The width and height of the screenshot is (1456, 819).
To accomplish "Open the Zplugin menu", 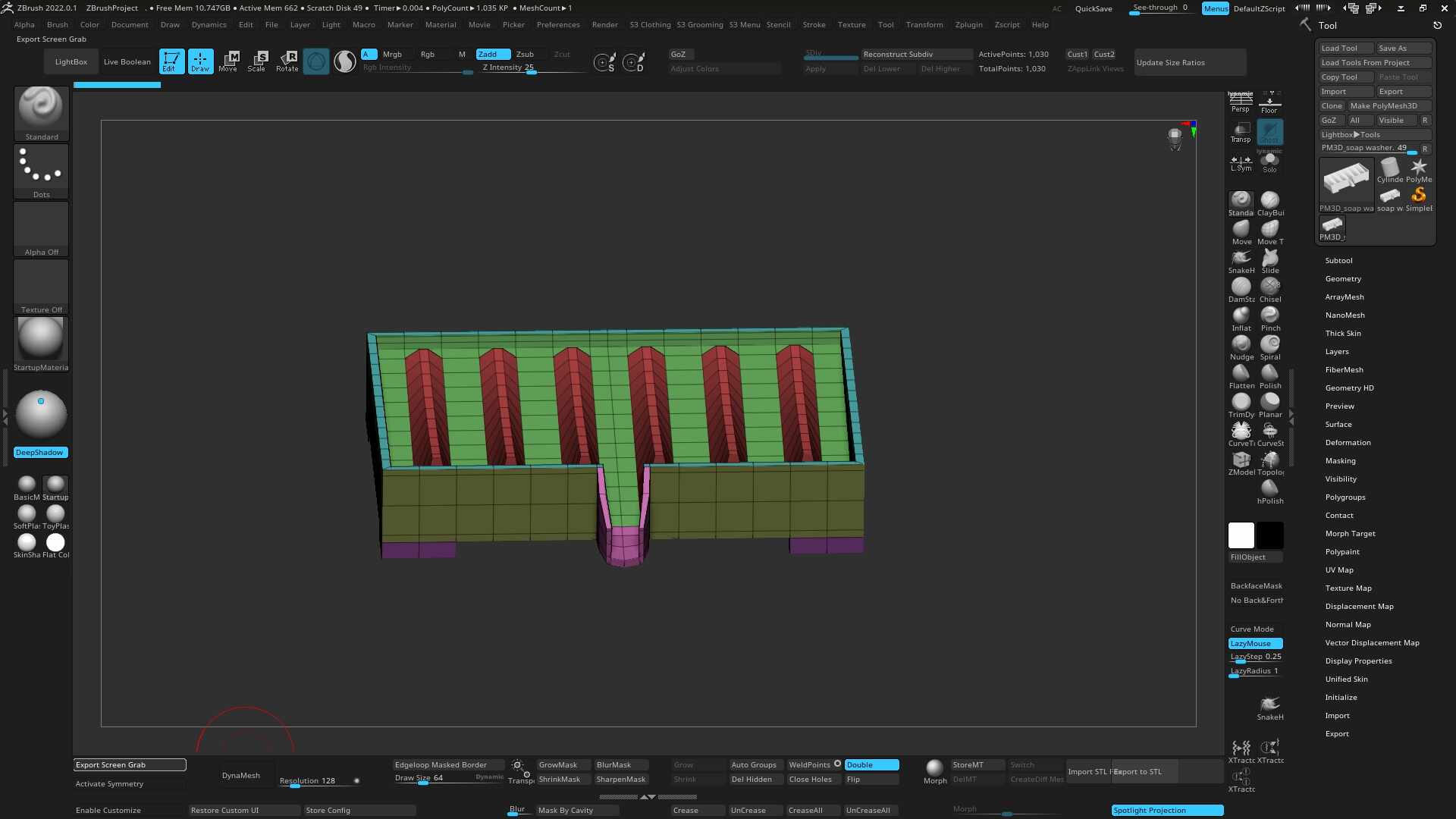I will 968,24.
